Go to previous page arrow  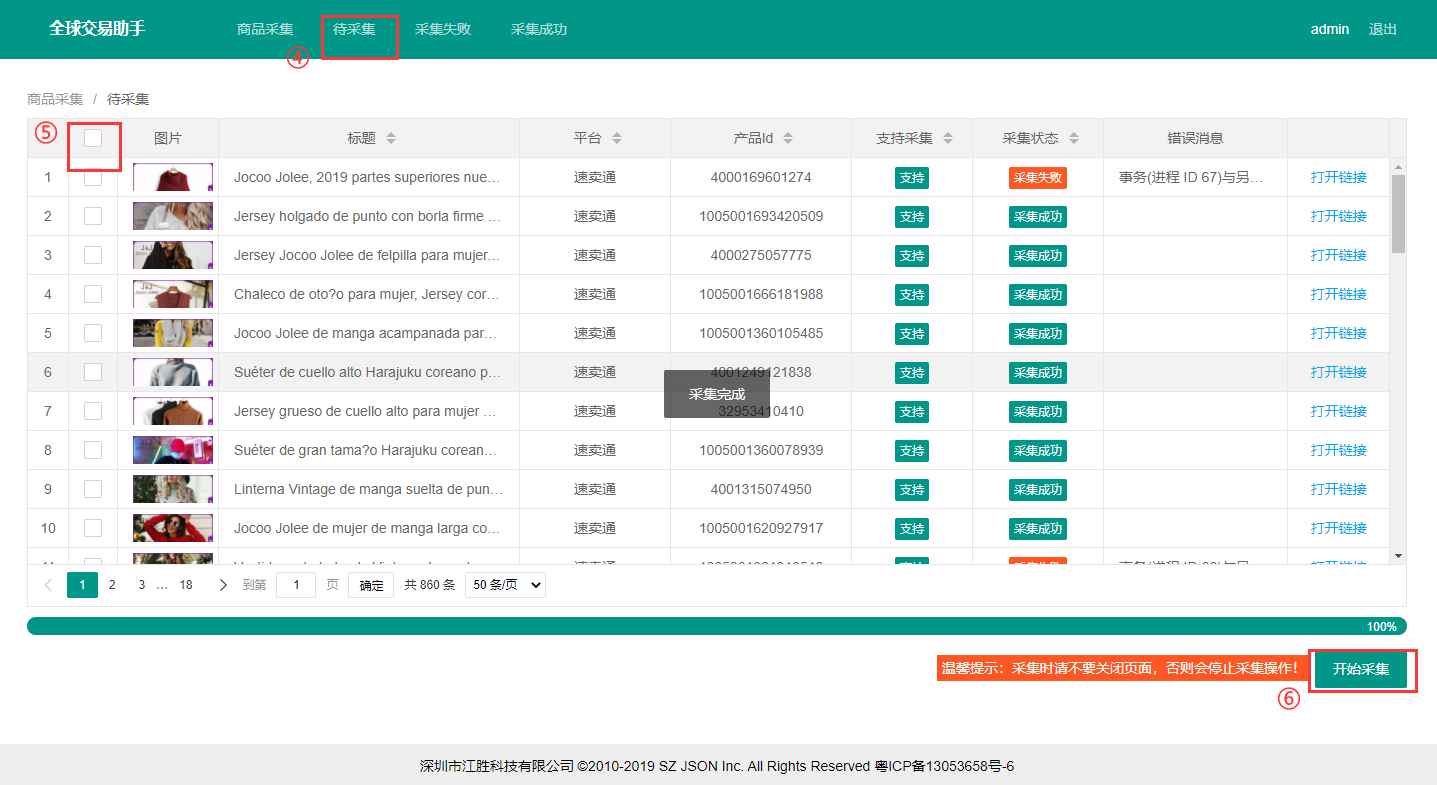tap(48, 585)
